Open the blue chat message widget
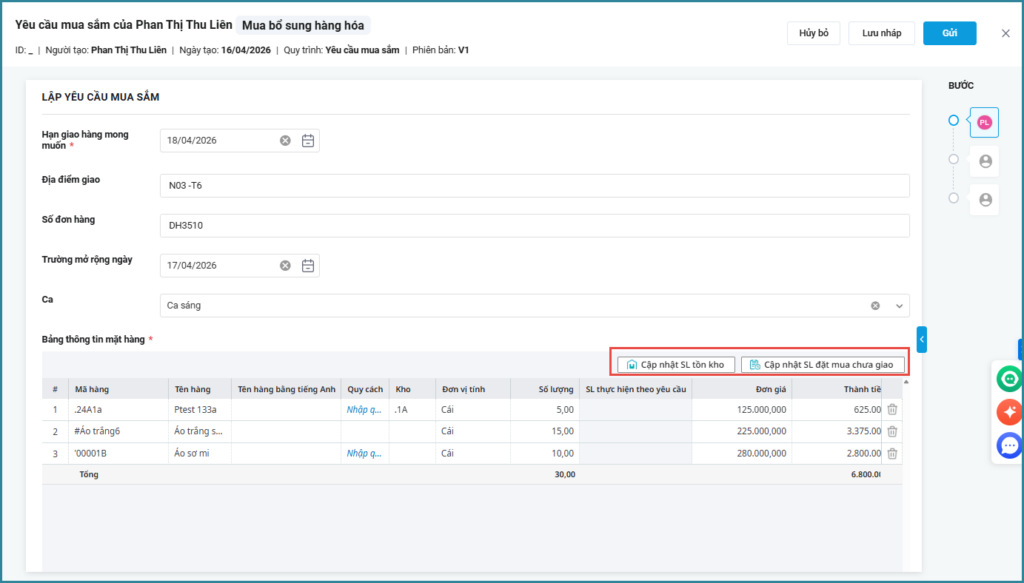The height and width of the screenshot is (583, 1024). click(x=1009, y=445)
